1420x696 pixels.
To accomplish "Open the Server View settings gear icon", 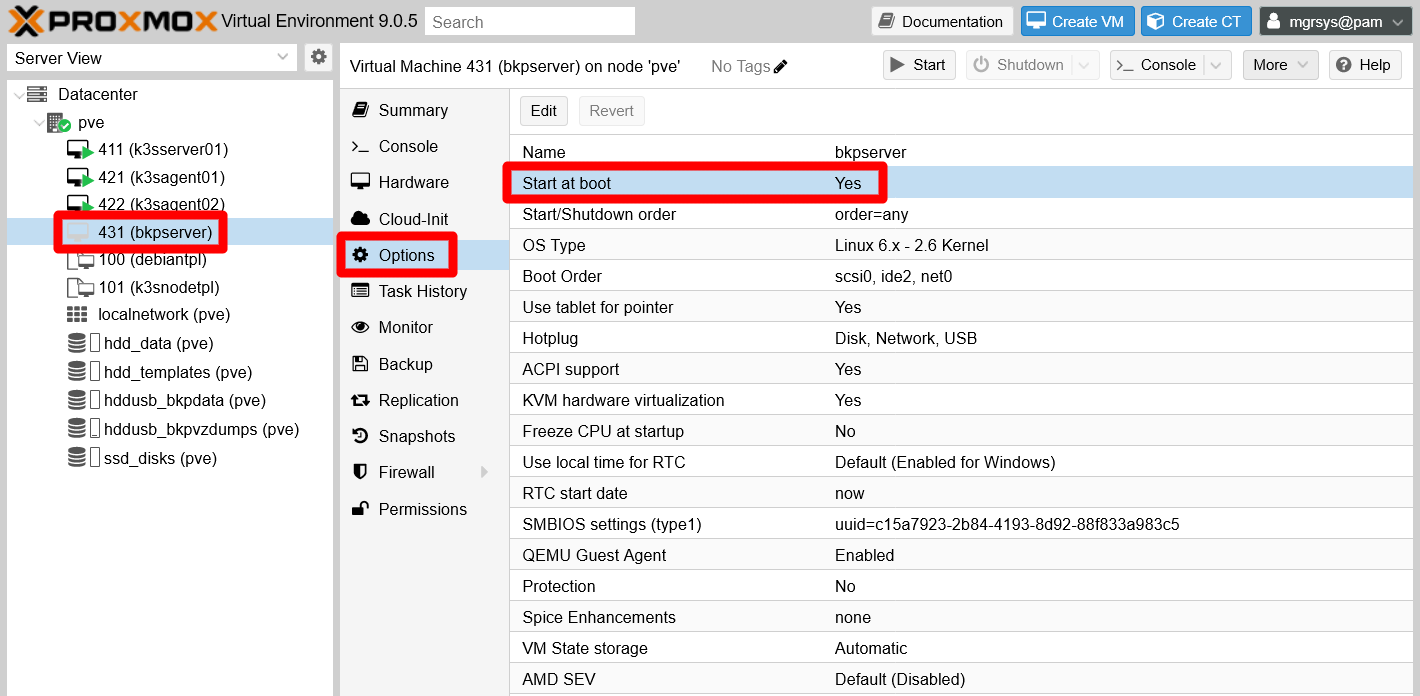I will [318, 57].
